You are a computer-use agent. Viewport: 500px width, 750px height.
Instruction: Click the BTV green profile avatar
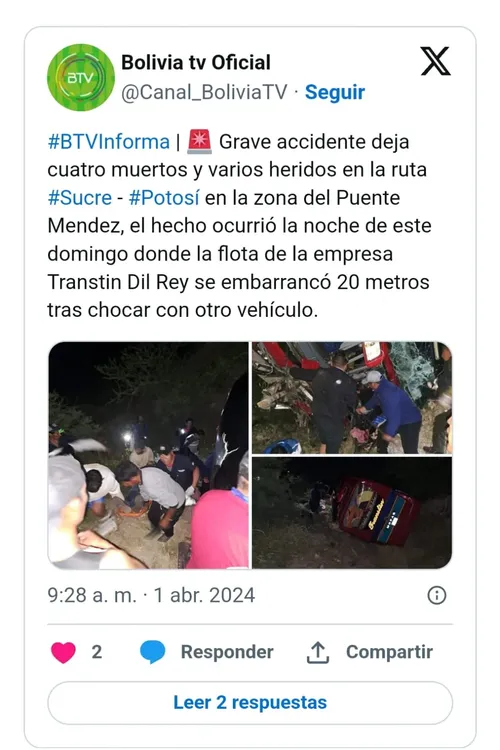tap(81, 77)
